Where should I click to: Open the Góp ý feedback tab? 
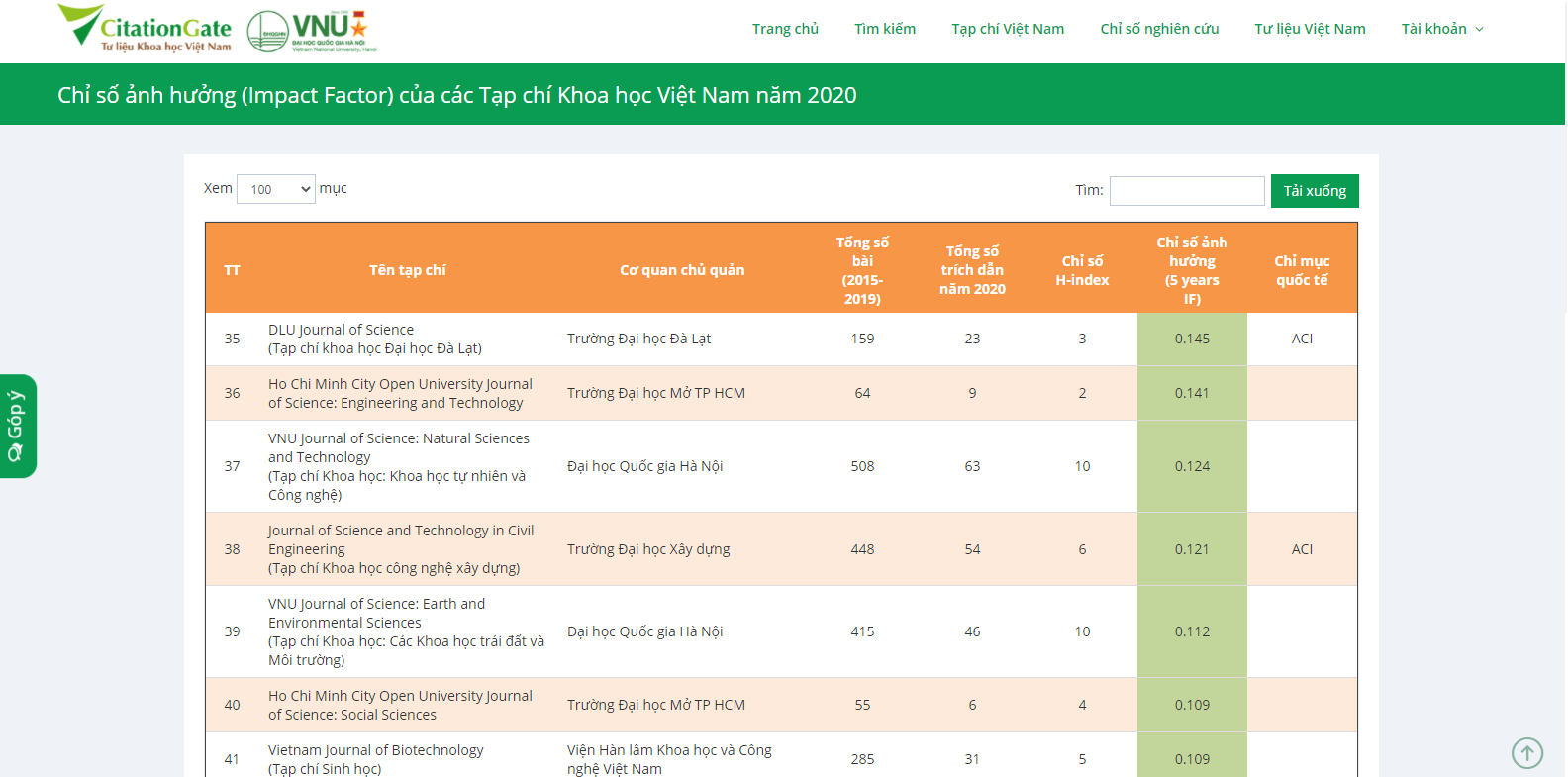click(x=17, y=426)
